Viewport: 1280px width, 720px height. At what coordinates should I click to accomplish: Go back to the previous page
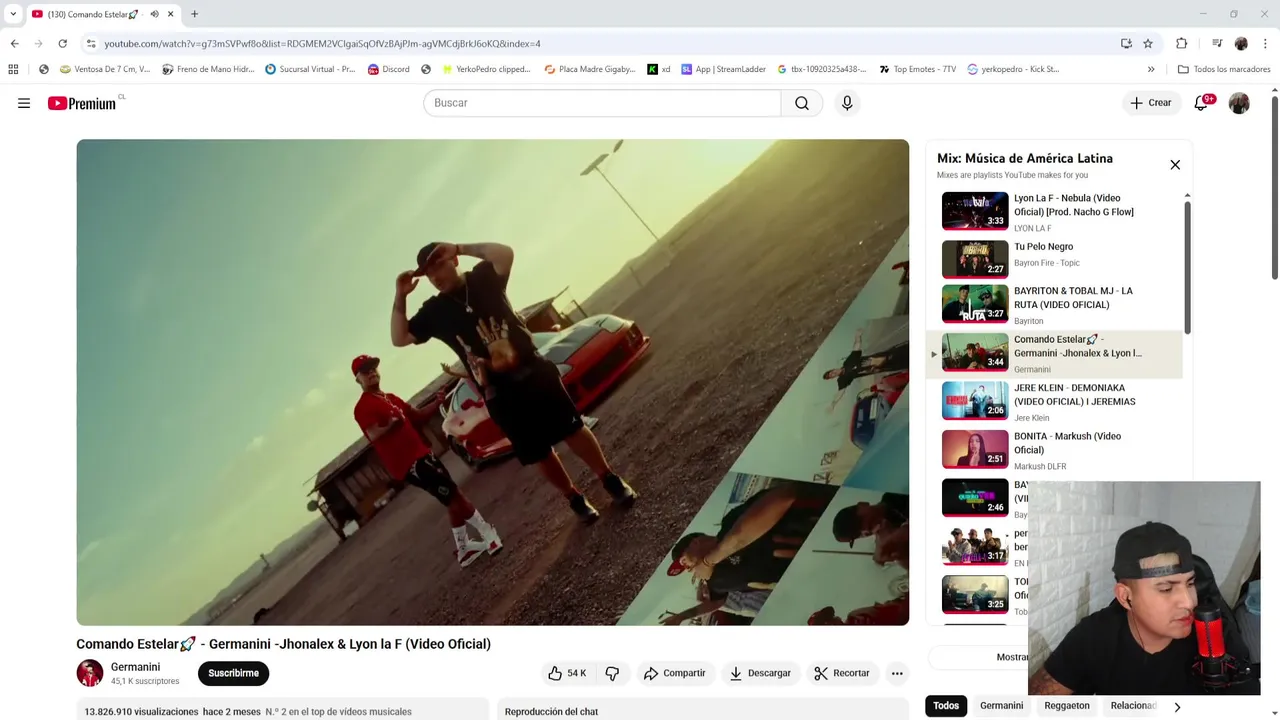pos(14,43)
